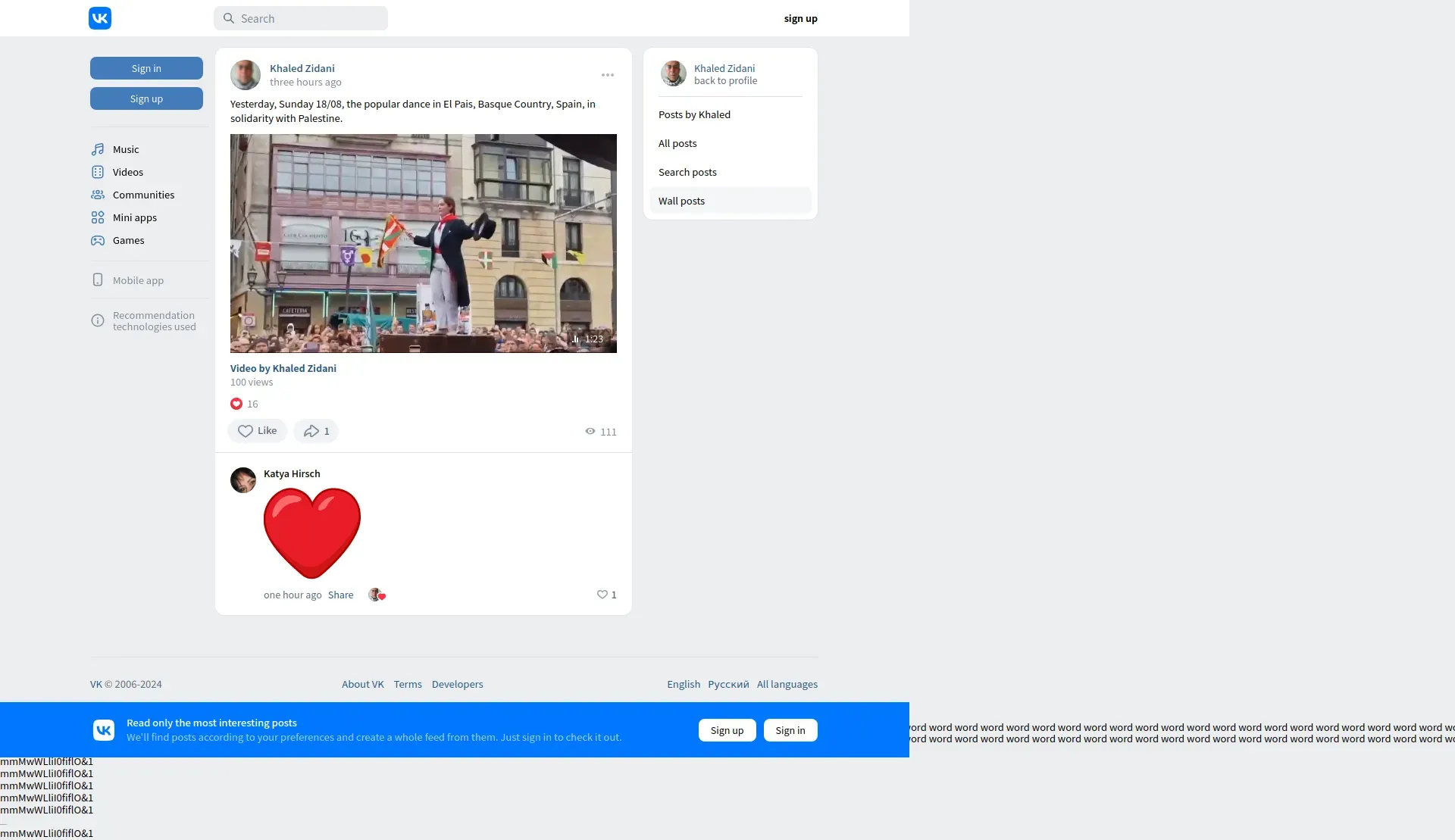Viewport: 1455px width, 840px height.
Task: Open Games via gamepad icon
Action: (98, 240)
